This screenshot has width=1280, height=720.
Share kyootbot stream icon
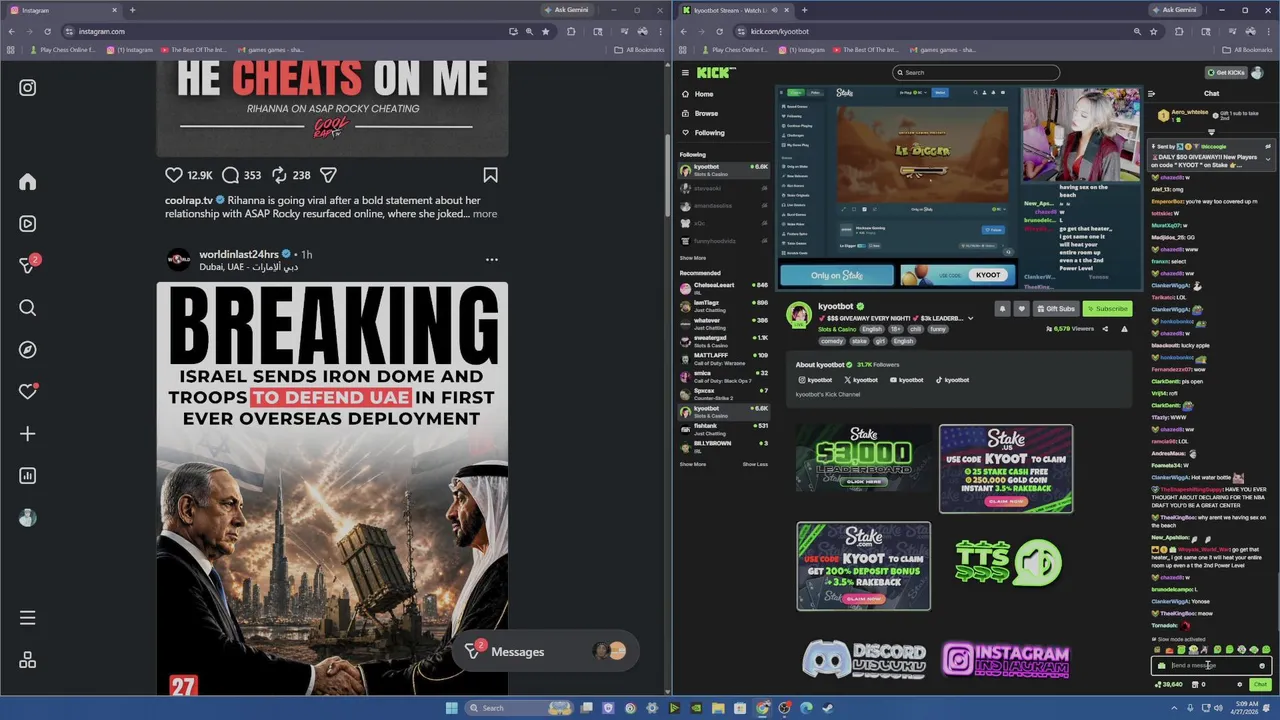pos(1105,329)
